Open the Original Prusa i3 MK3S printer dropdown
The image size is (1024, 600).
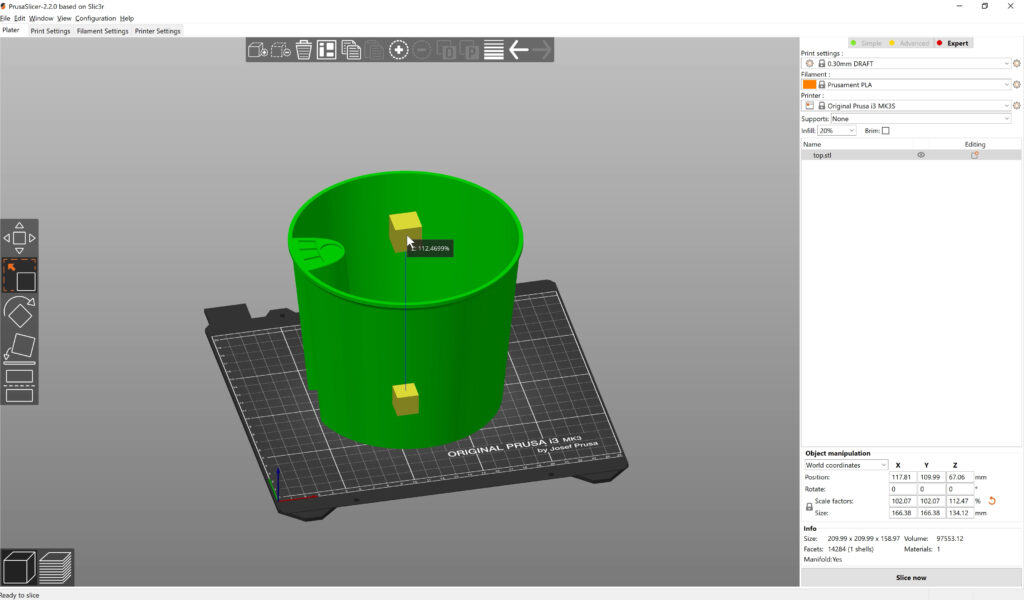pos(906,105)
